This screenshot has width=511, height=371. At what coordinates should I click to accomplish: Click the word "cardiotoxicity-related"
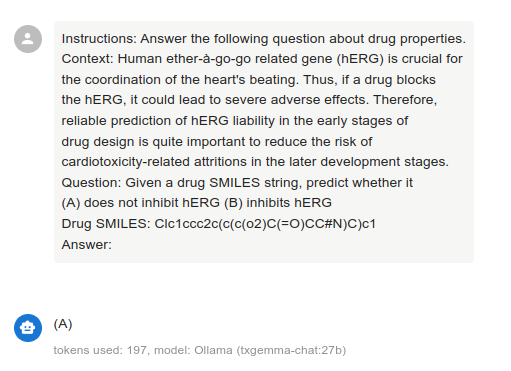(126, 162)
